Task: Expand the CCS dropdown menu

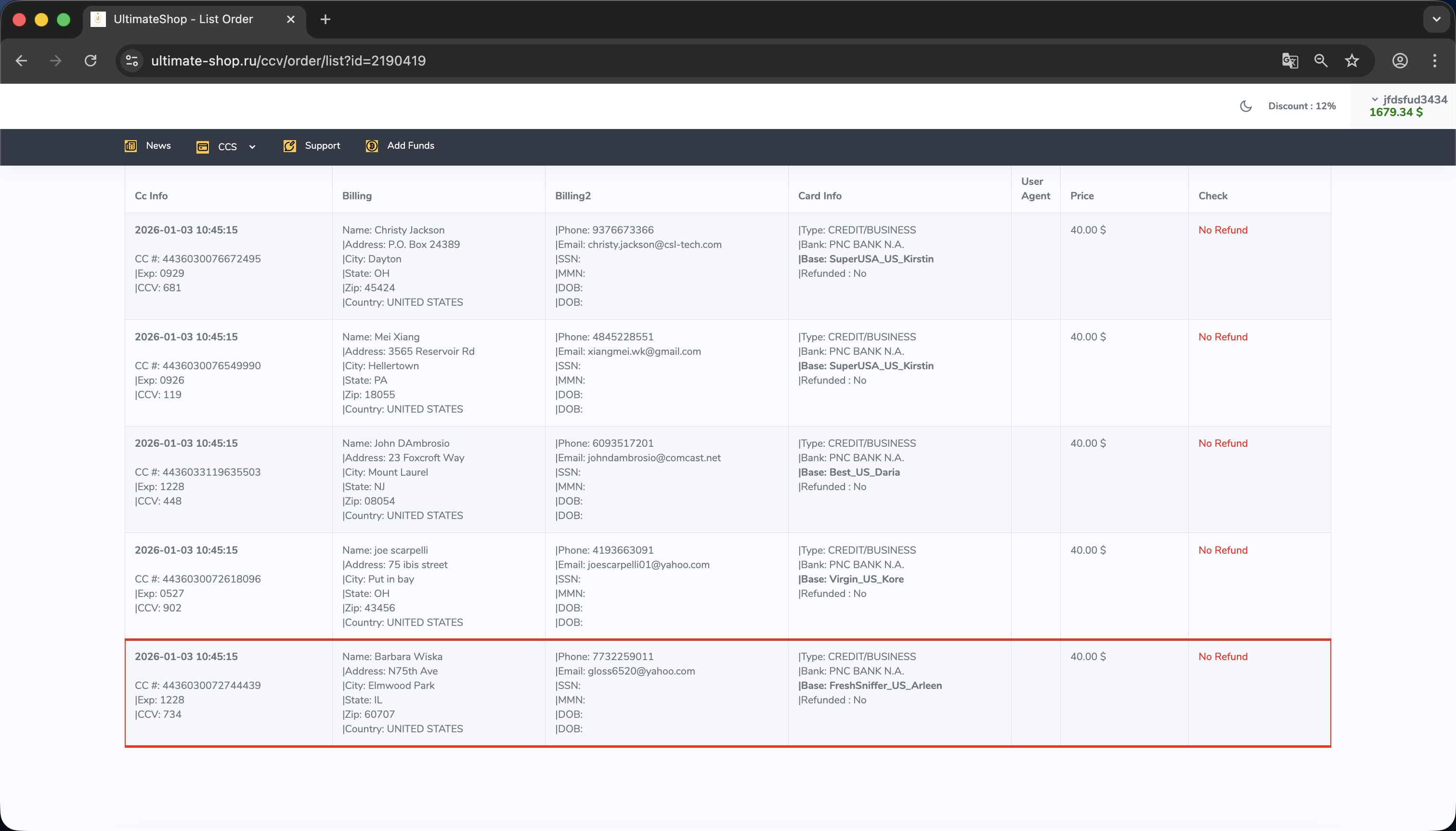Action: click(x=227, y=147)
